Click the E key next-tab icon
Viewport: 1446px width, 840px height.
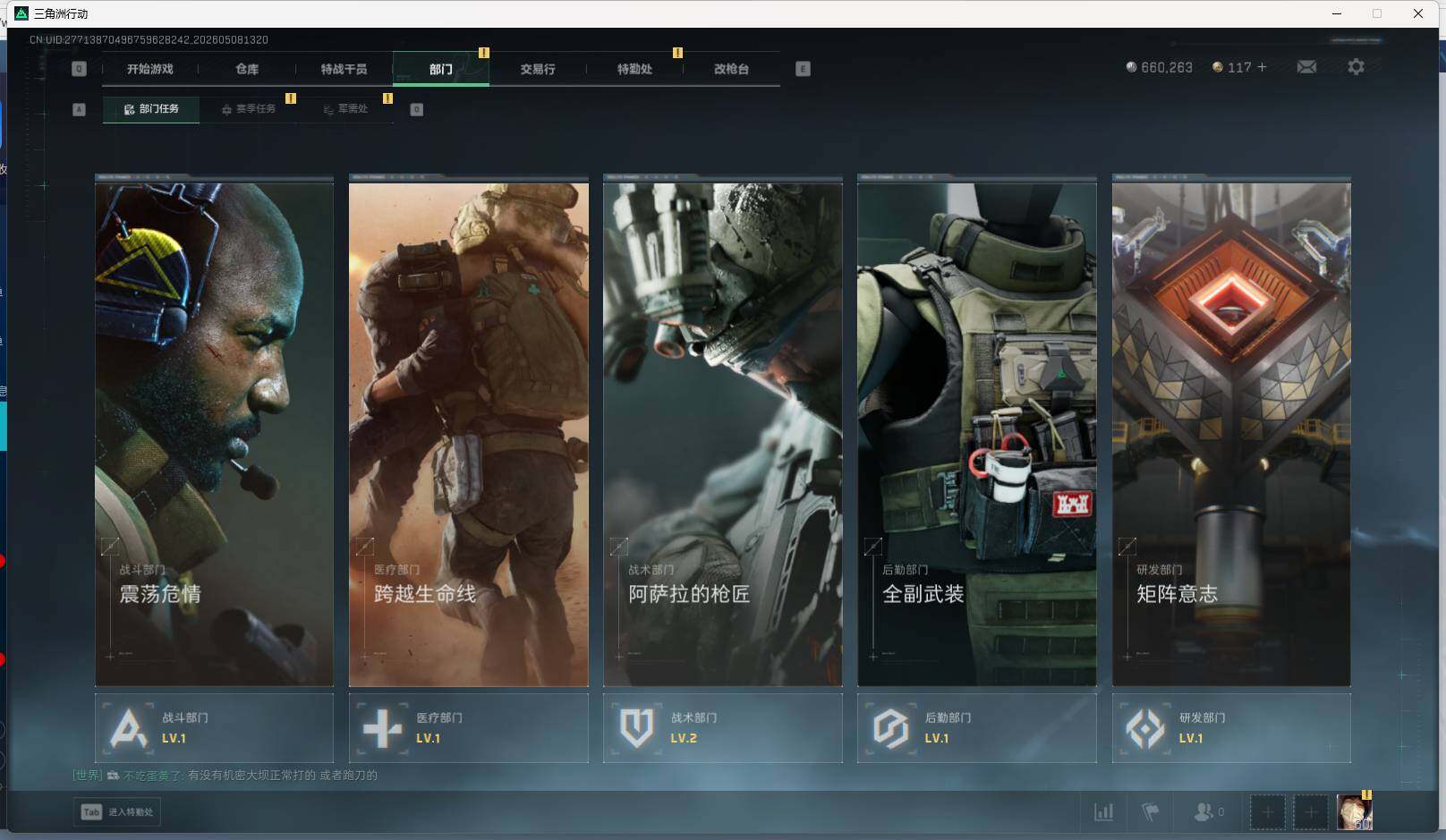pos(803,69)
